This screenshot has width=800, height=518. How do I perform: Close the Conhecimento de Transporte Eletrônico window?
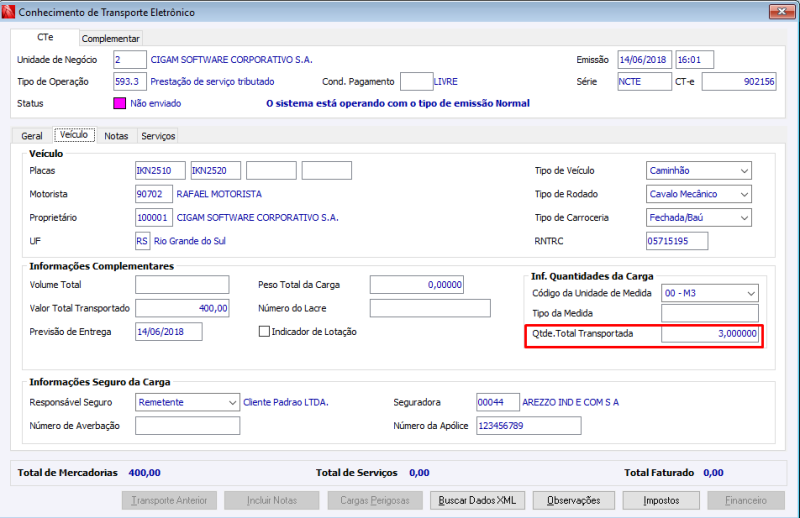(781, 11)
